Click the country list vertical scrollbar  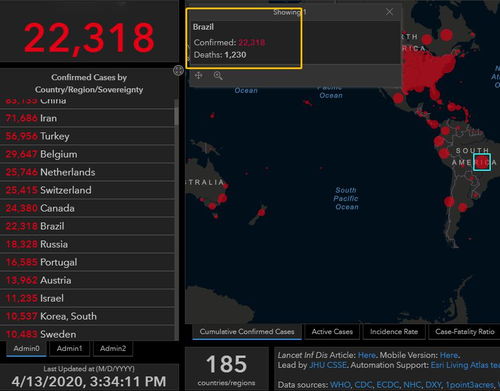pyautogui.click(x=176, y=115)
